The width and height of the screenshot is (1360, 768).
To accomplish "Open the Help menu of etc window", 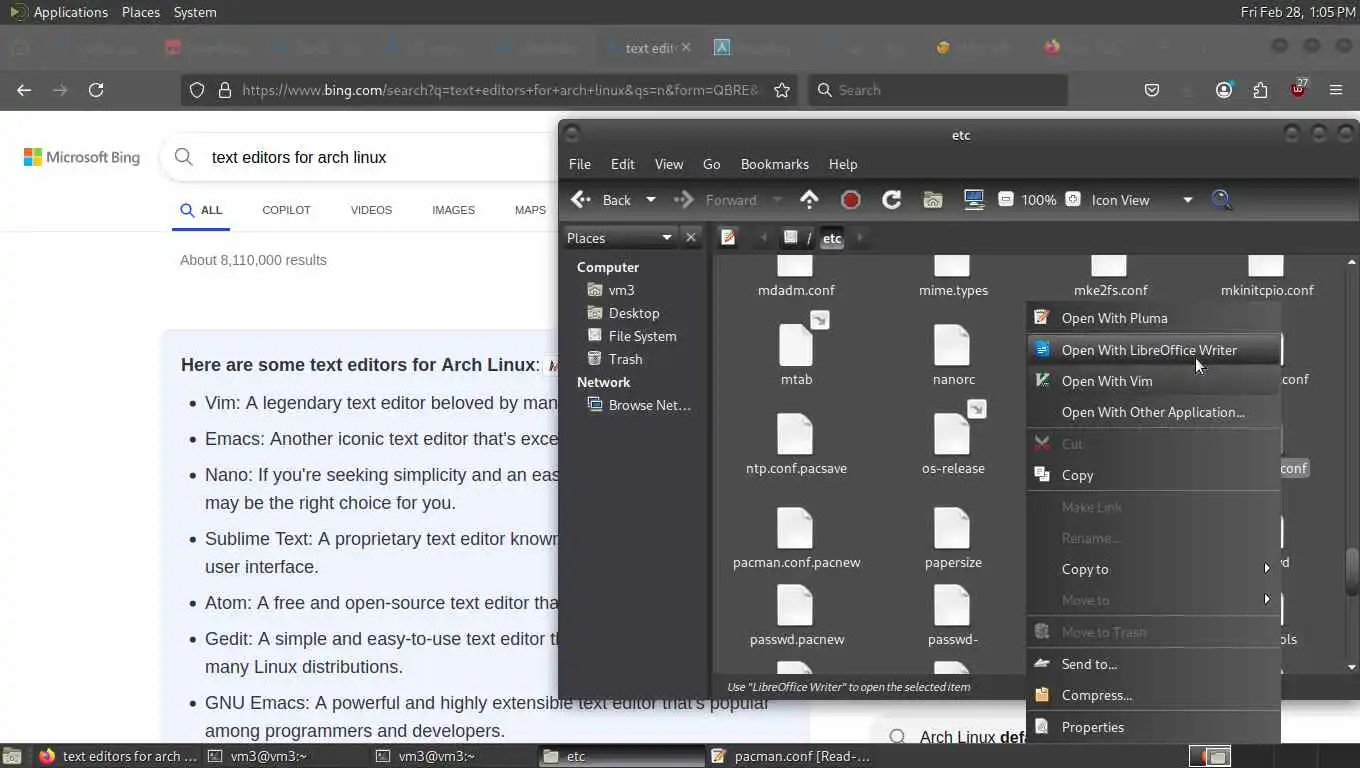I will [x=842, y=164].
